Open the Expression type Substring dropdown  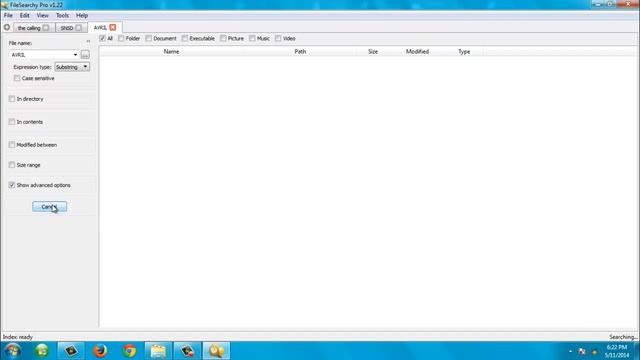pos(72,67)
